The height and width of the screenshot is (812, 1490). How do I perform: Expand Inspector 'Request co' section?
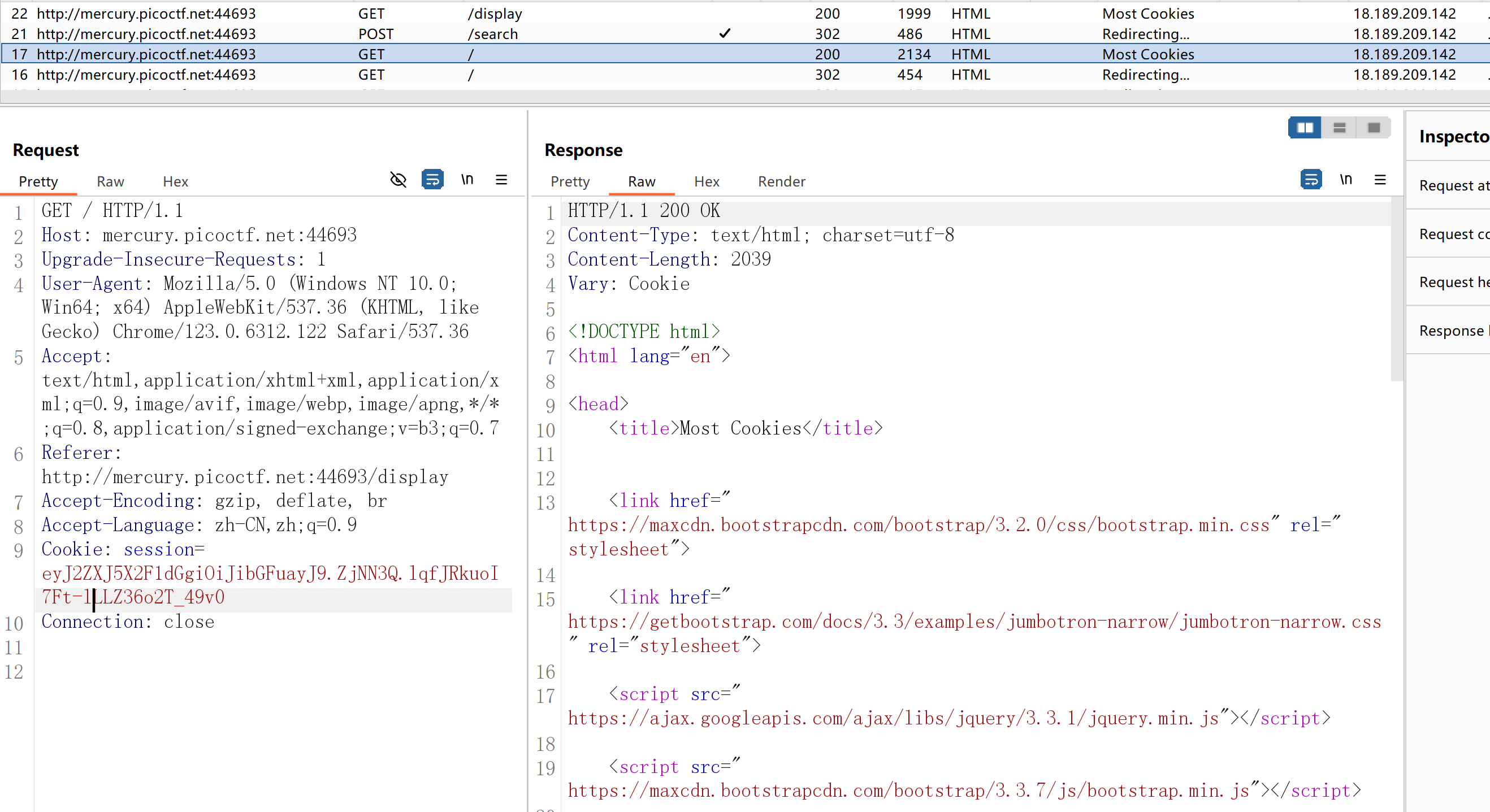click(x=1448, y=233)
